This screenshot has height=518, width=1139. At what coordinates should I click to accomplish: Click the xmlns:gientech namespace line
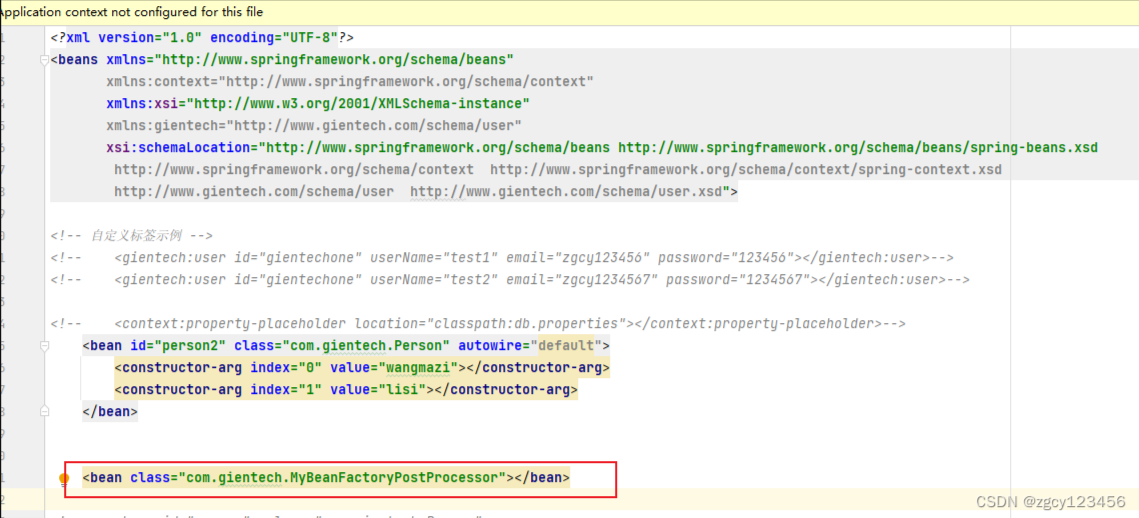coord(314,125)
